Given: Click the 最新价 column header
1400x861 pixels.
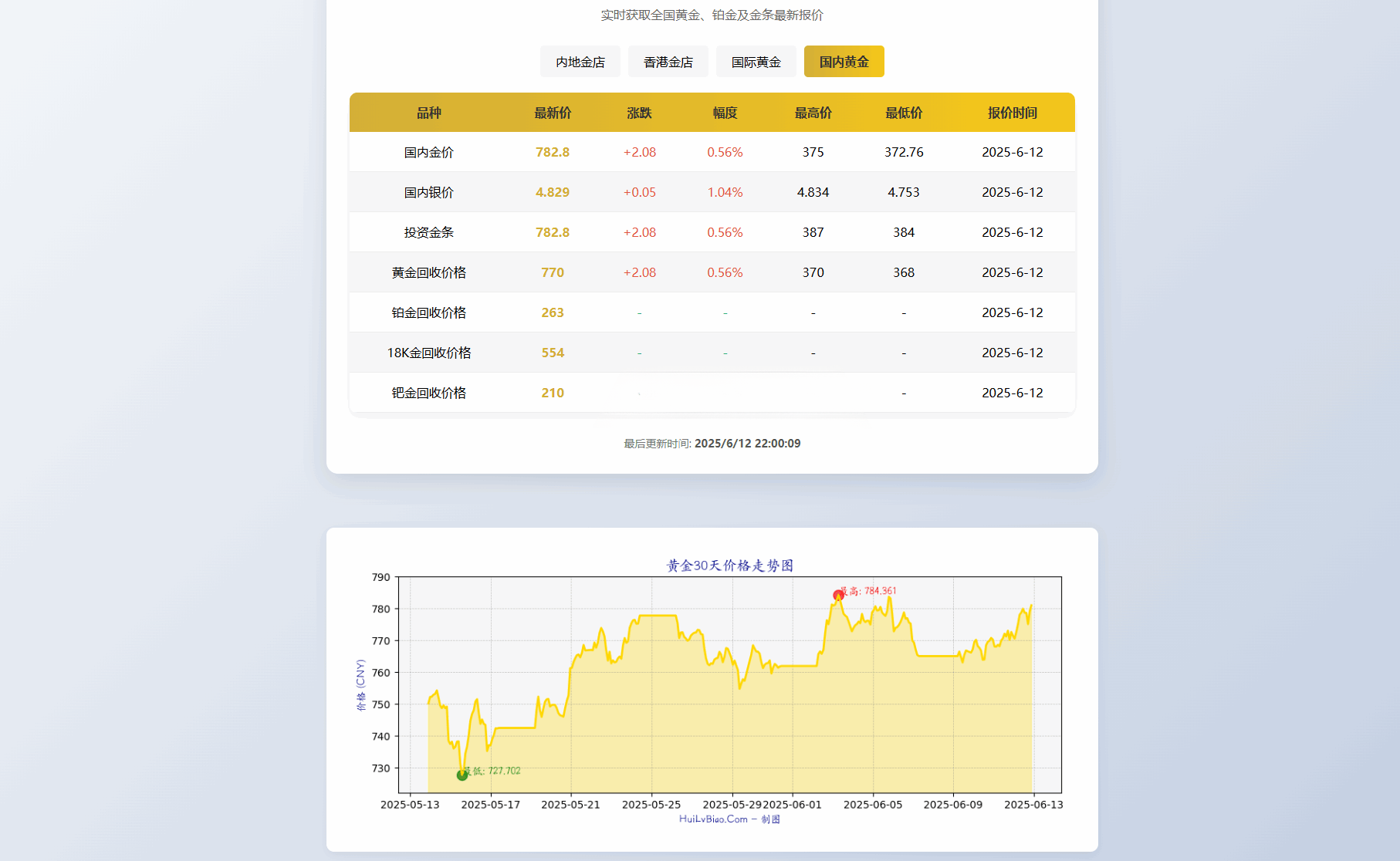Looking at the screenshot, I should tap(553, 112).
